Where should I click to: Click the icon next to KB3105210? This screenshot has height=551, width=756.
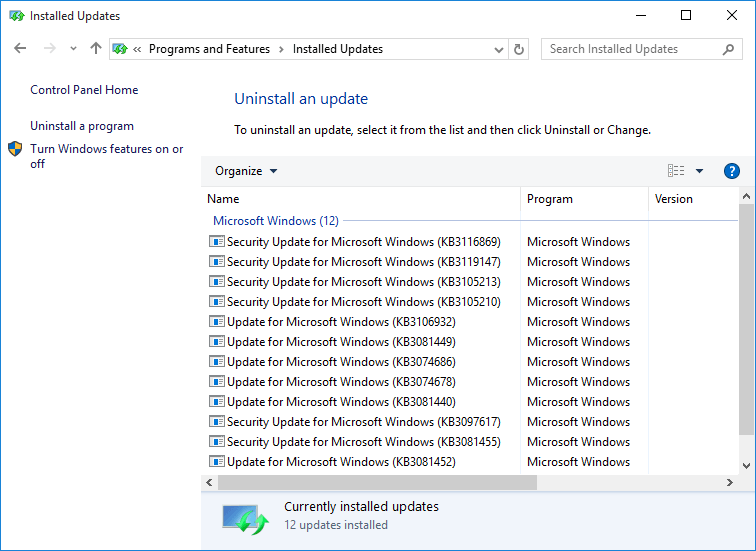[x=217, y=301]
